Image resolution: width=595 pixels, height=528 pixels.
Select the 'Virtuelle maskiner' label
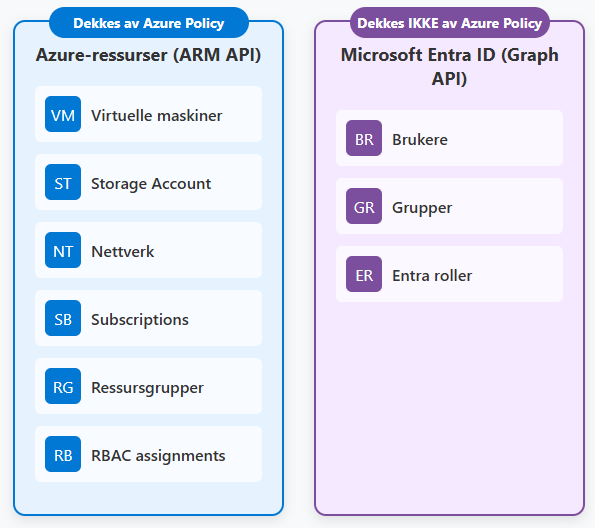click(157, 115)
